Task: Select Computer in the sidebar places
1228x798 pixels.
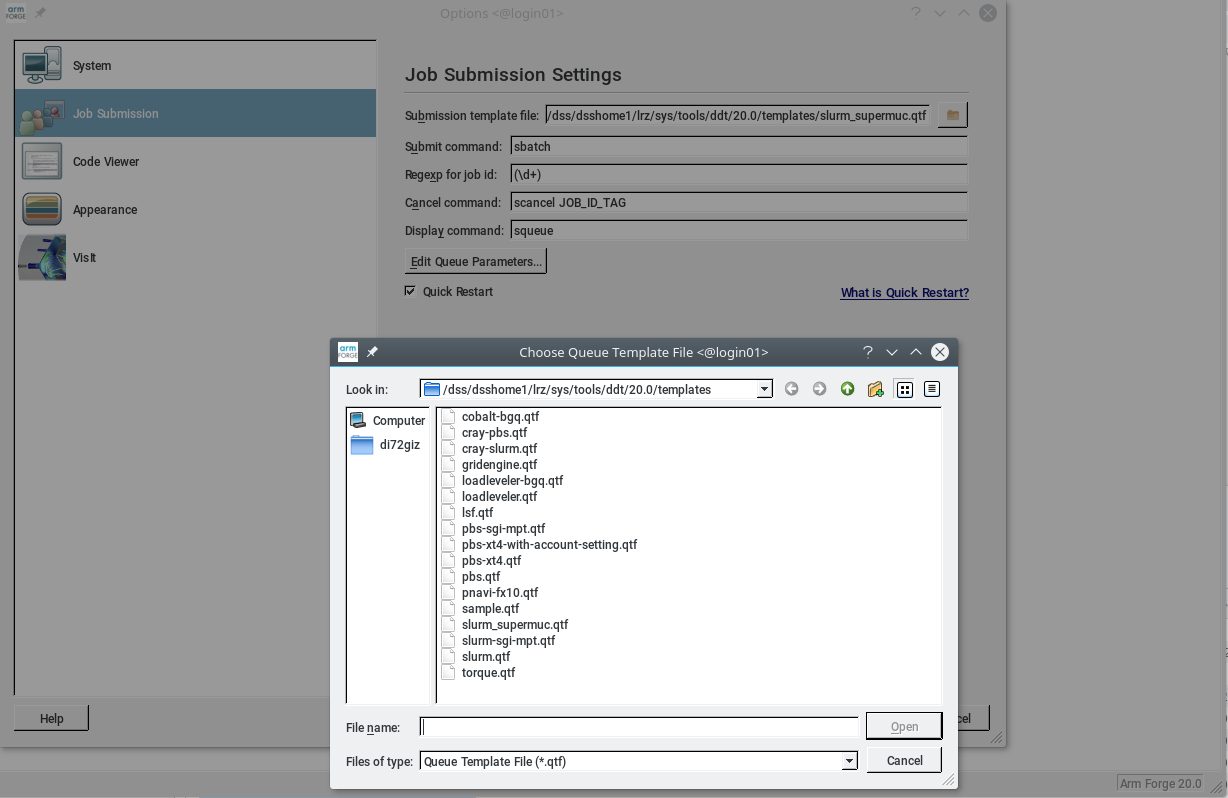Action: (x=388, y=421)
